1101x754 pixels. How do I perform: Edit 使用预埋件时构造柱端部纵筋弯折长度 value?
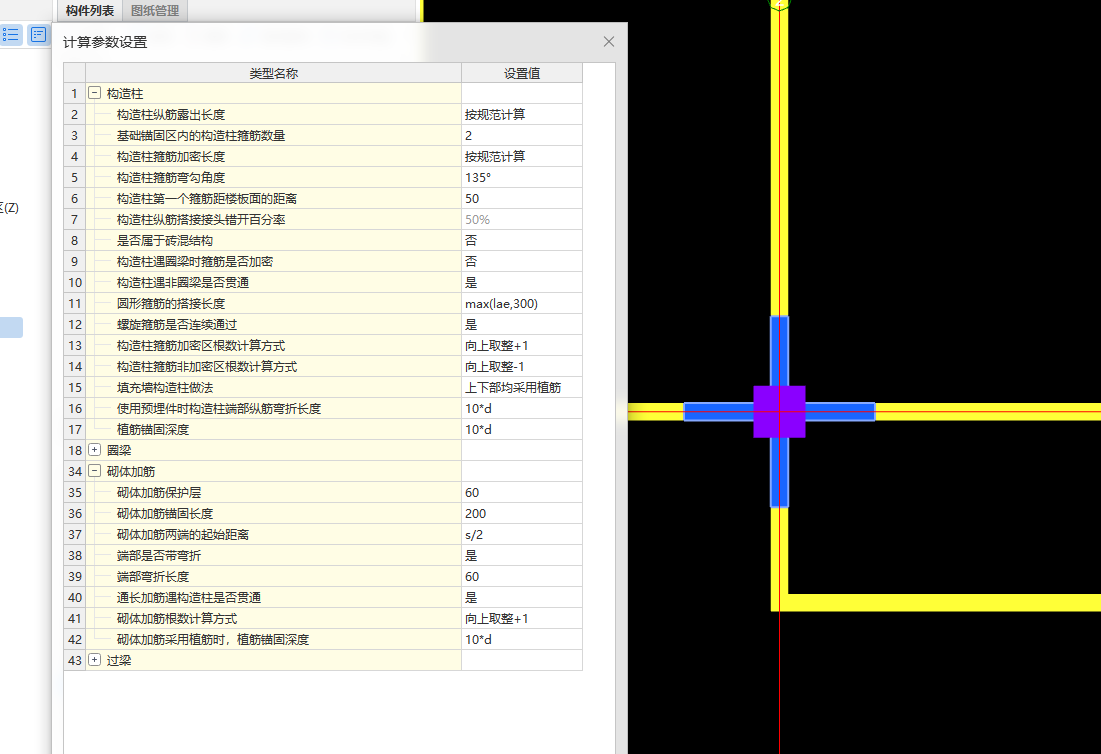pos(522,409)
